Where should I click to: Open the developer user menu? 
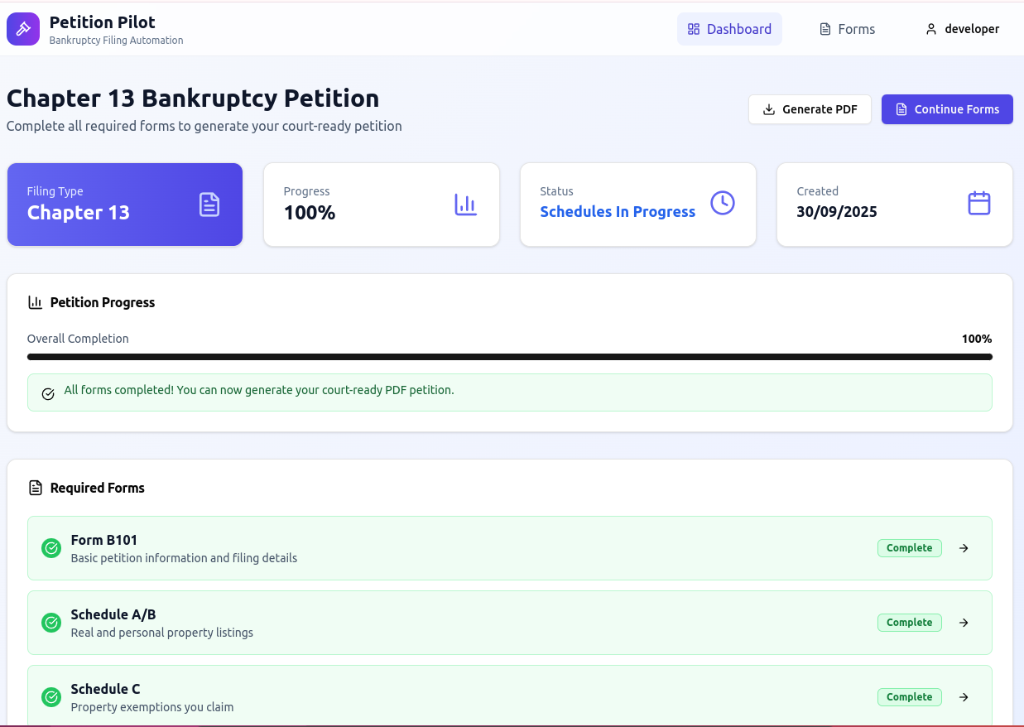click(x=963, y=29)
